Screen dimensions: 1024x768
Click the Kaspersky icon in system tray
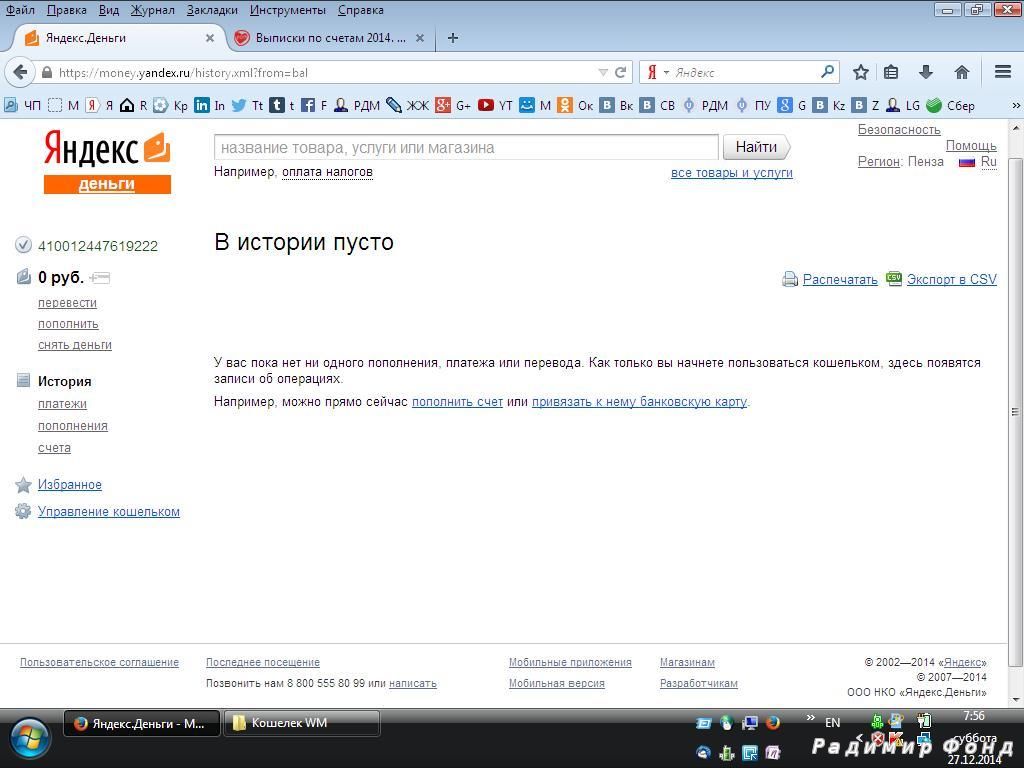click(x=895, y=739)
